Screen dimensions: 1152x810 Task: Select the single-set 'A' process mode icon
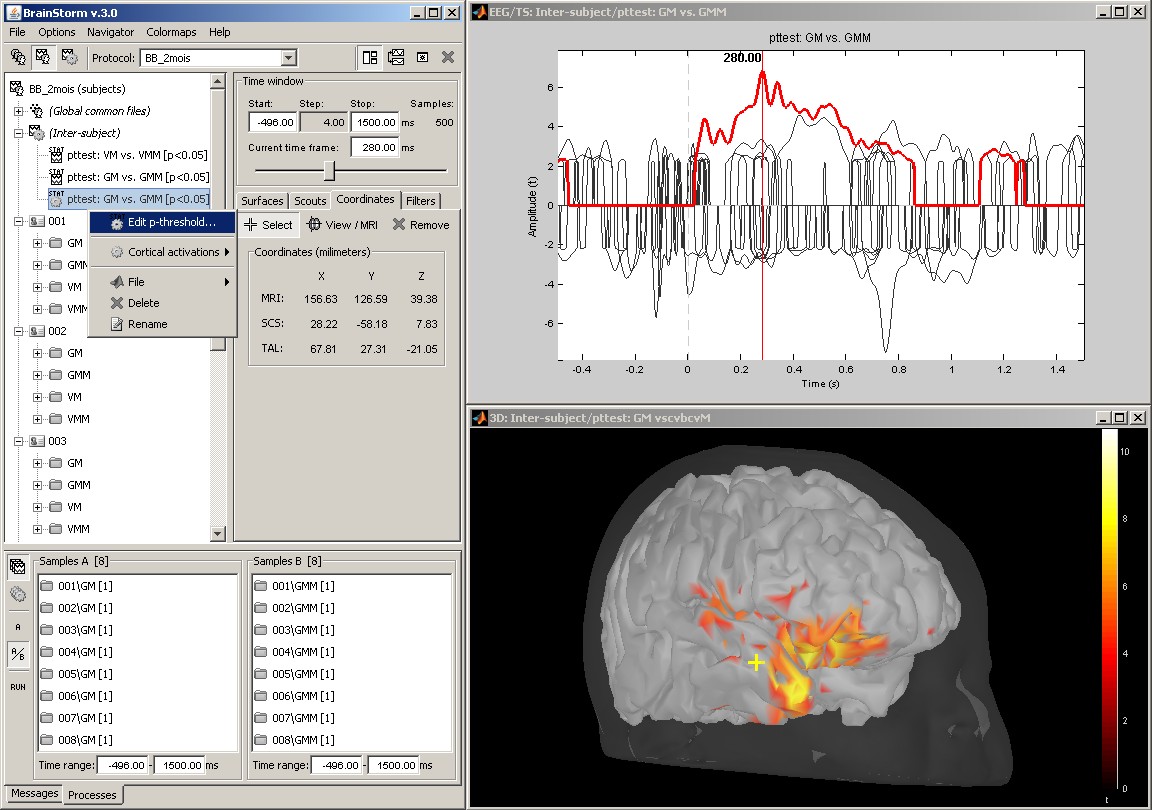click(18, 626)
